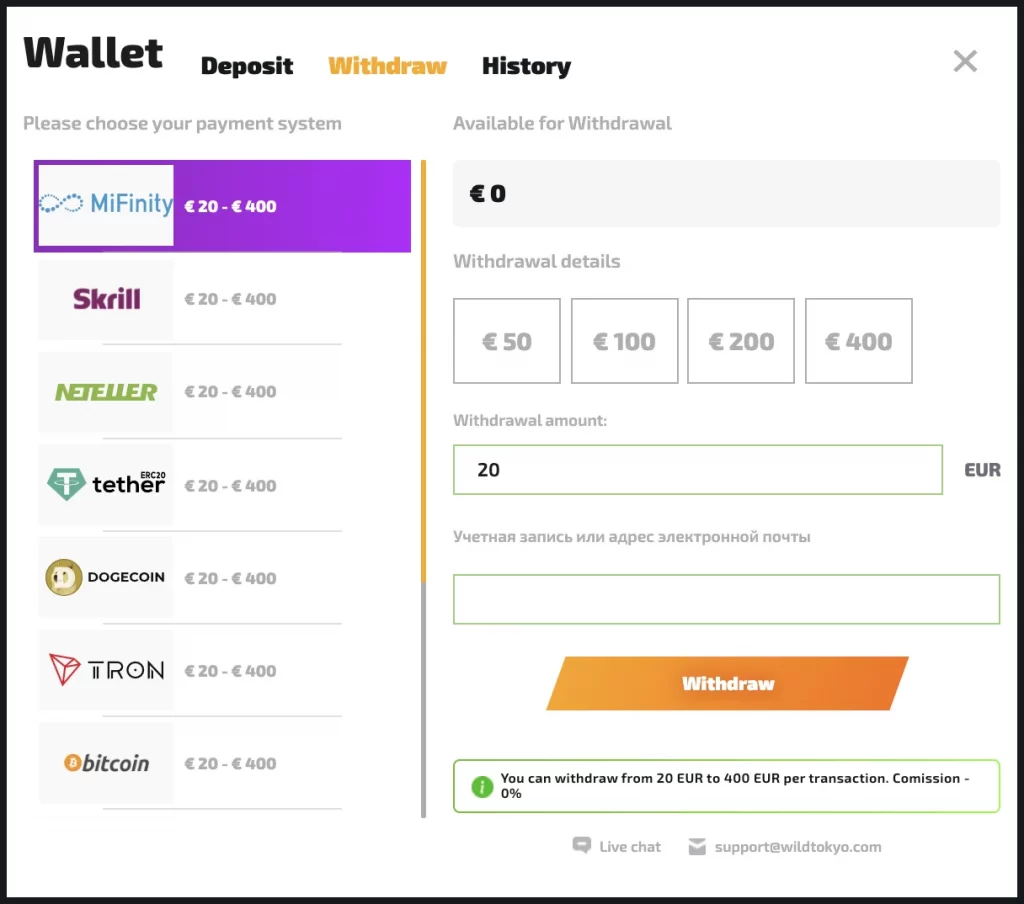The width and height of the screenshot is (1024, 904).
Task: Open the Deposit tab
Action: 247,66
